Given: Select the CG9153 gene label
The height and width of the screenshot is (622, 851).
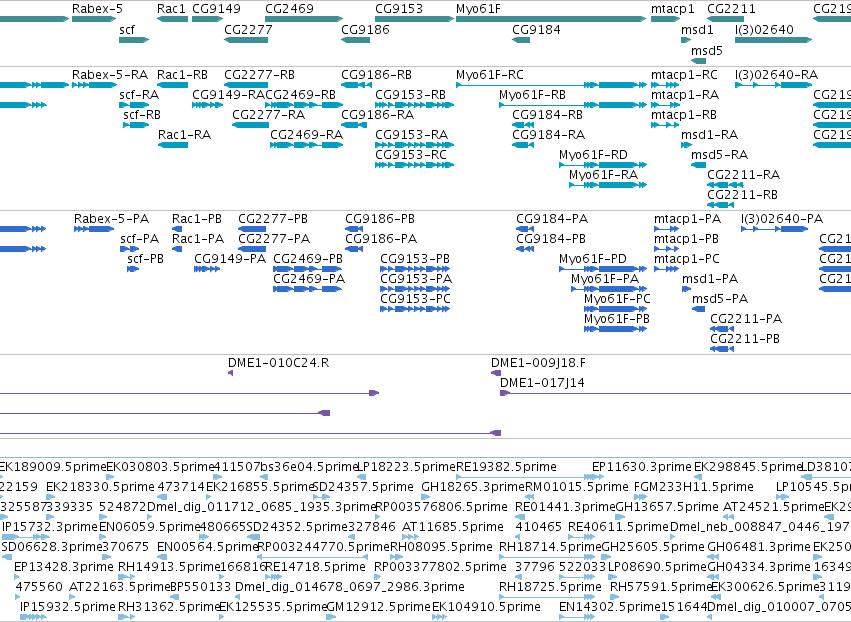Looking at the screenshot, I should [x=399, y=9].
